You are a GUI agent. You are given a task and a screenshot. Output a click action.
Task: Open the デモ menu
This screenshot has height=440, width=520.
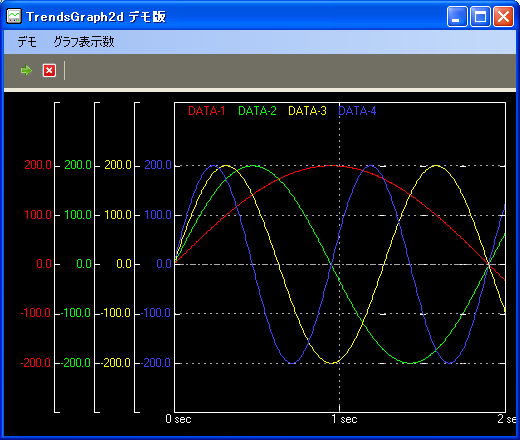point(27,42)
